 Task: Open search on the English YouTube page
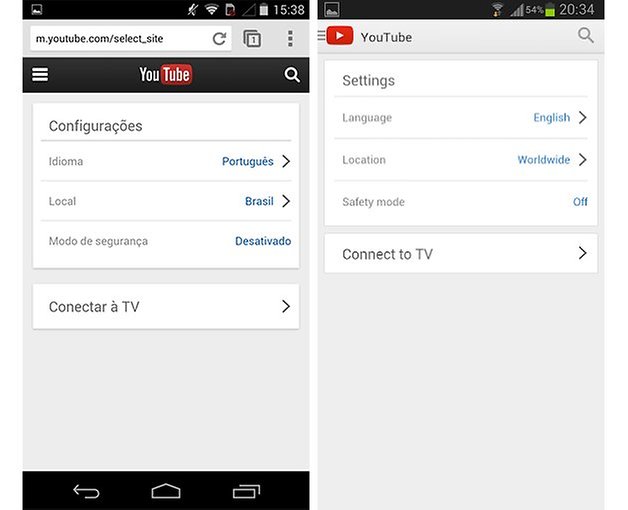click(x=586, y=35)
